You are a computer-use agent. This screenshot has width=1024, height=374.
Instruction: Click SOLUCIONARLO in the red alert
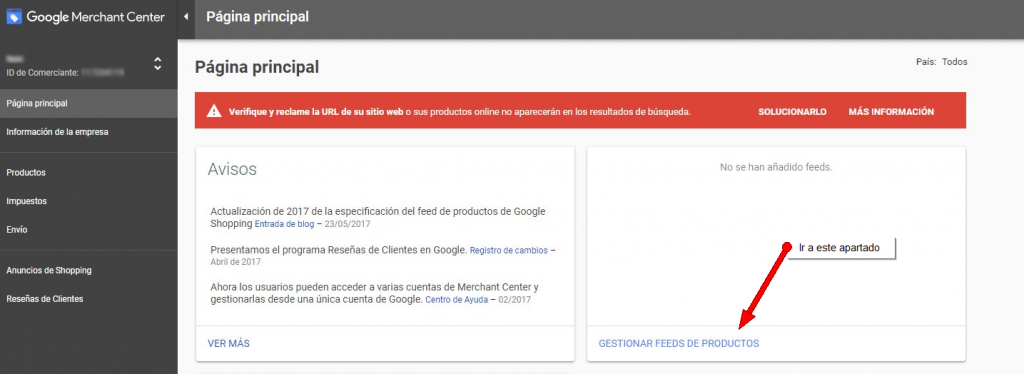(x=792, y=112)
